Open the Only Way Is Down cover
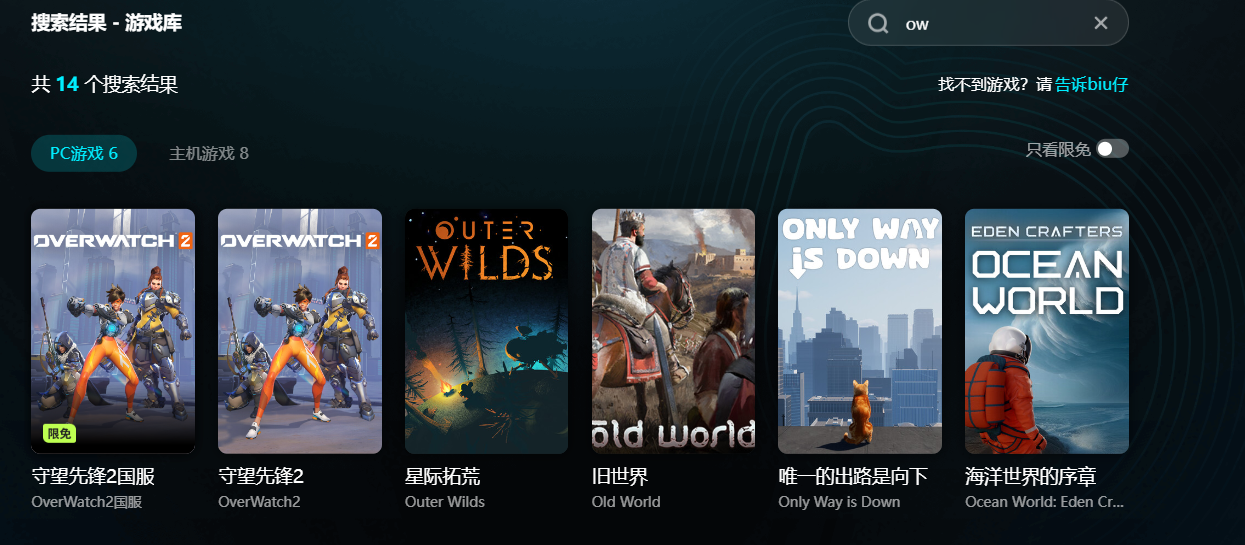1245x545 pixels. click(x=860, y=331)
